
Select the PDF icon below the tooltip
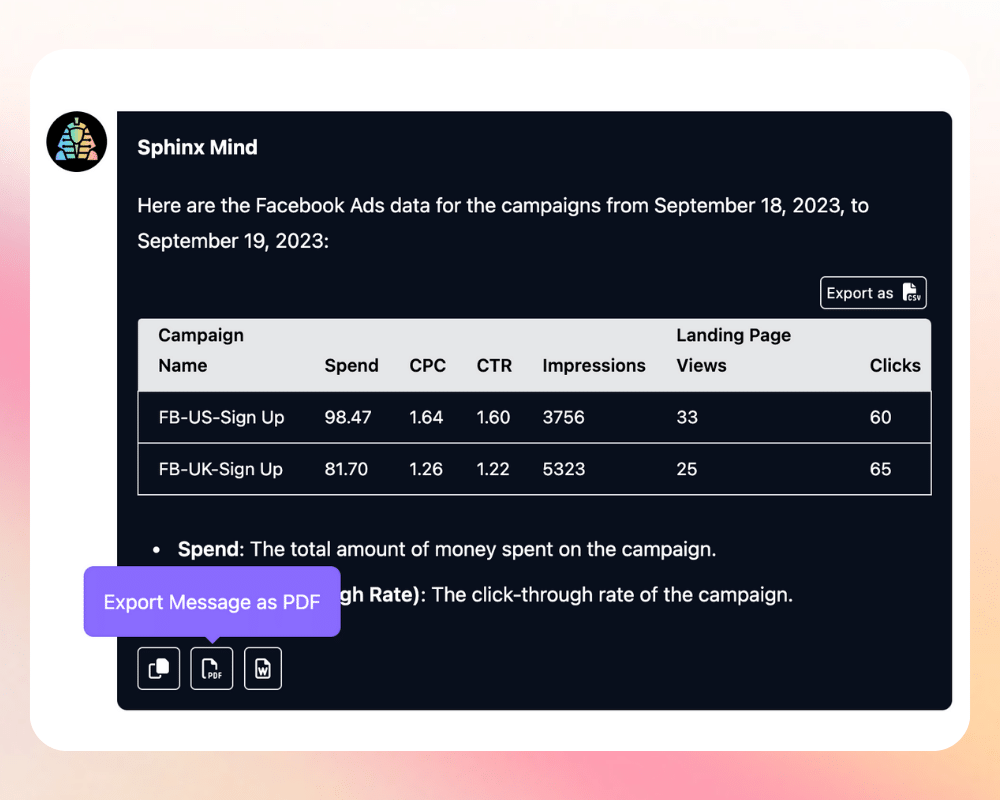coord(211,668)
